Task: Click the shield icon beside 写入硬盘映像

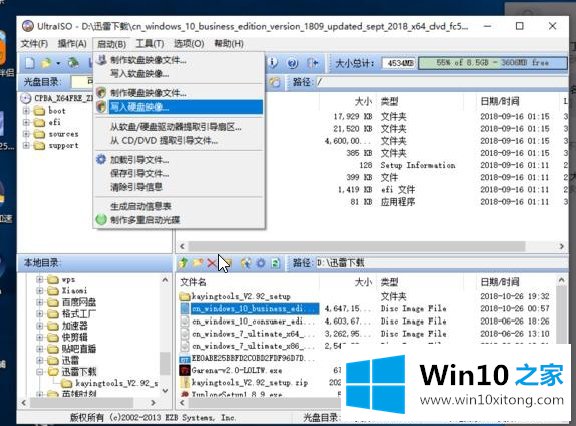Action: point(101,107)
